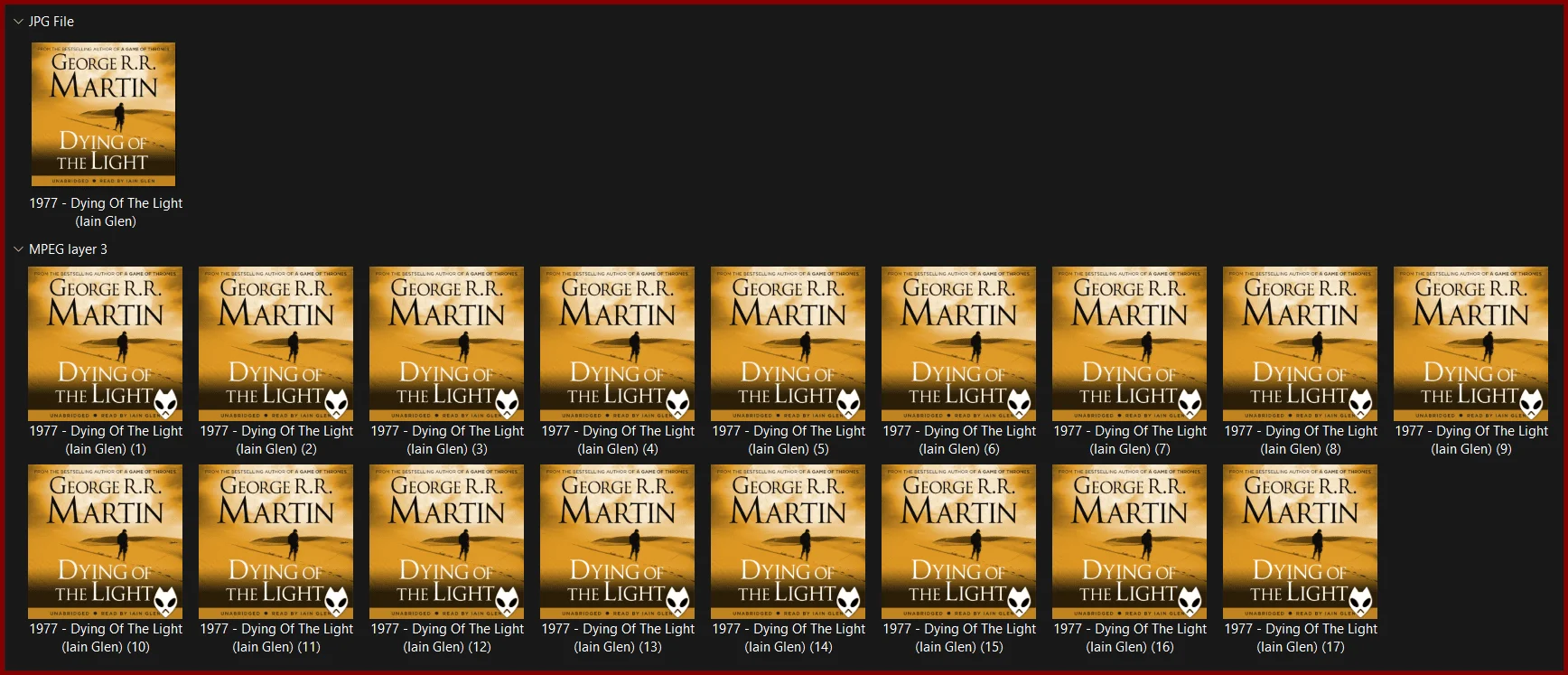Select MP3 thumbnail for (Iain Glen) (17)

click(x=1301, y=541)
